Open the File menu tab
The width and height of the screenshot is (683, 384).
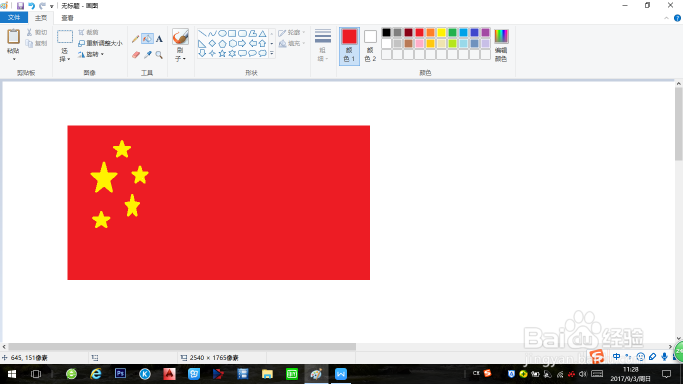[14, 17]
